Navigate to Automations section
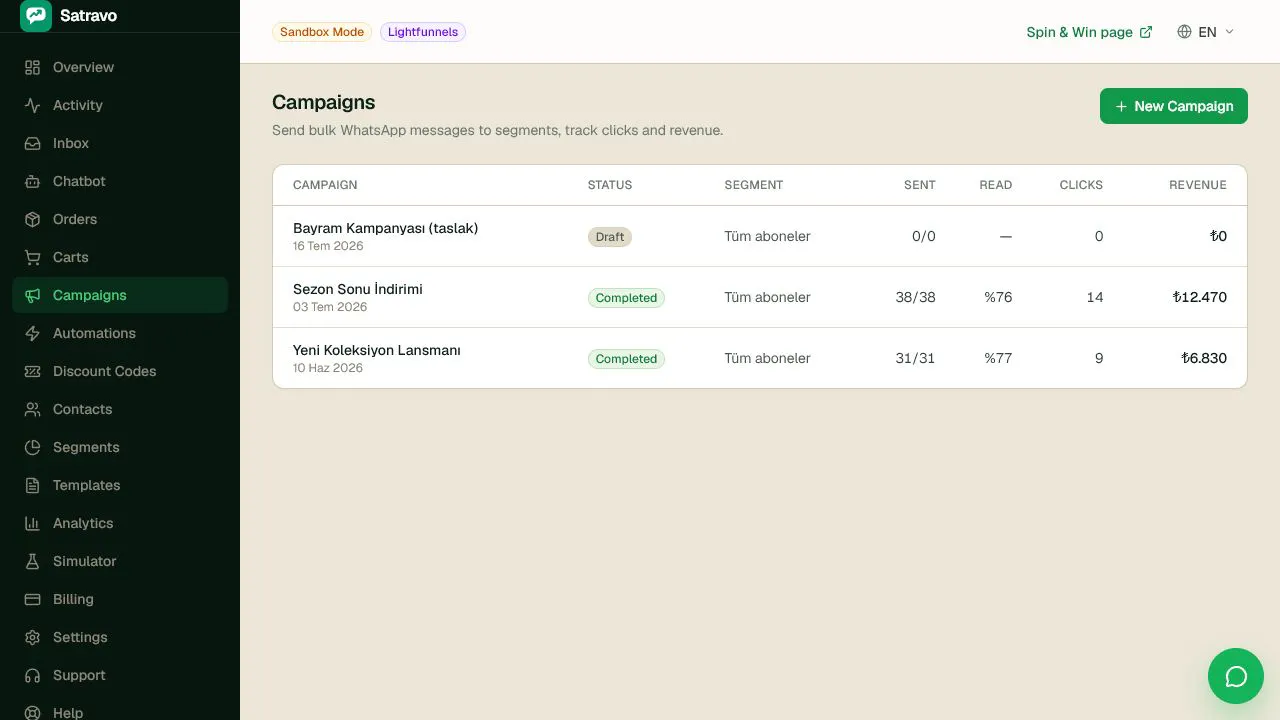 pyautogui.click(x=120, y=333)
